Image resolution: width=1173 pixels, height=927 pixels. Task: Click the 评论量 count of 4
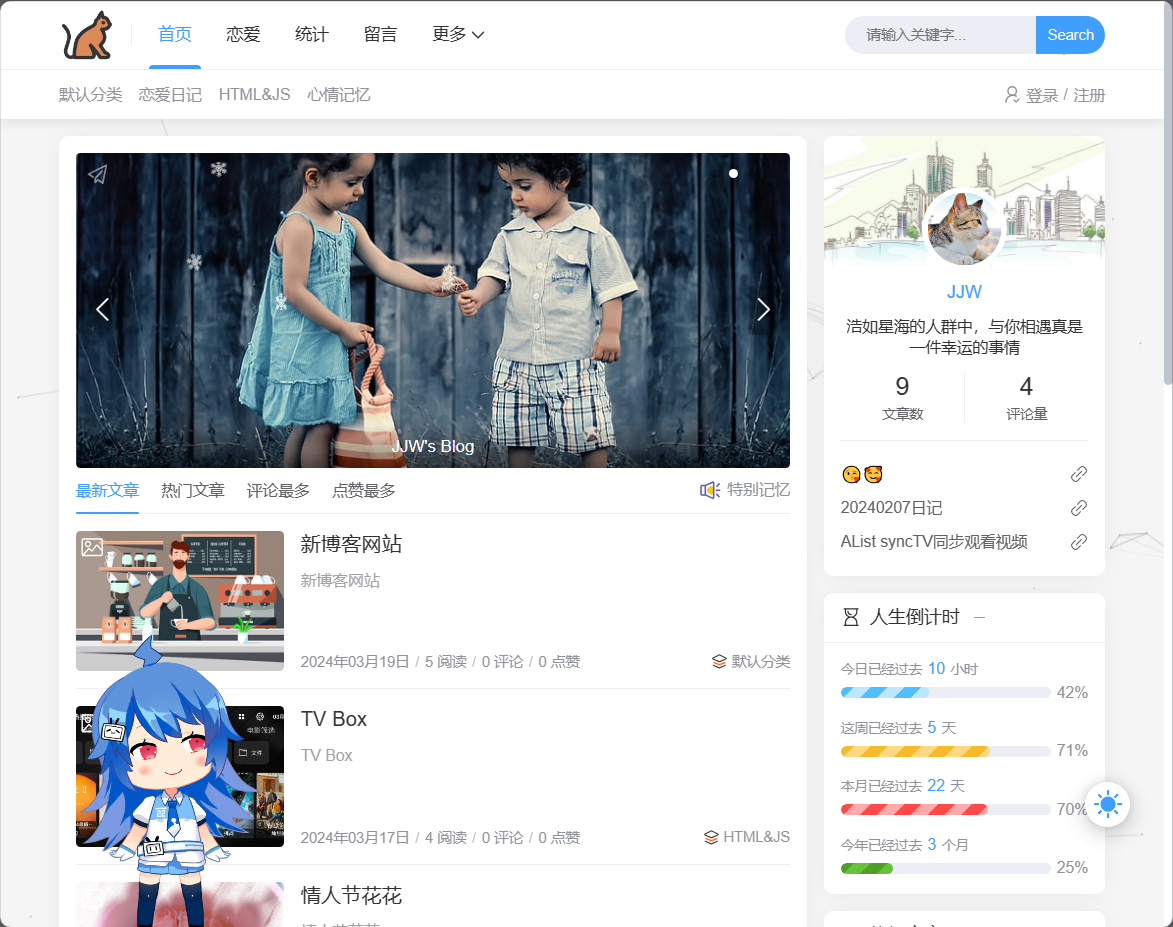1026,386
